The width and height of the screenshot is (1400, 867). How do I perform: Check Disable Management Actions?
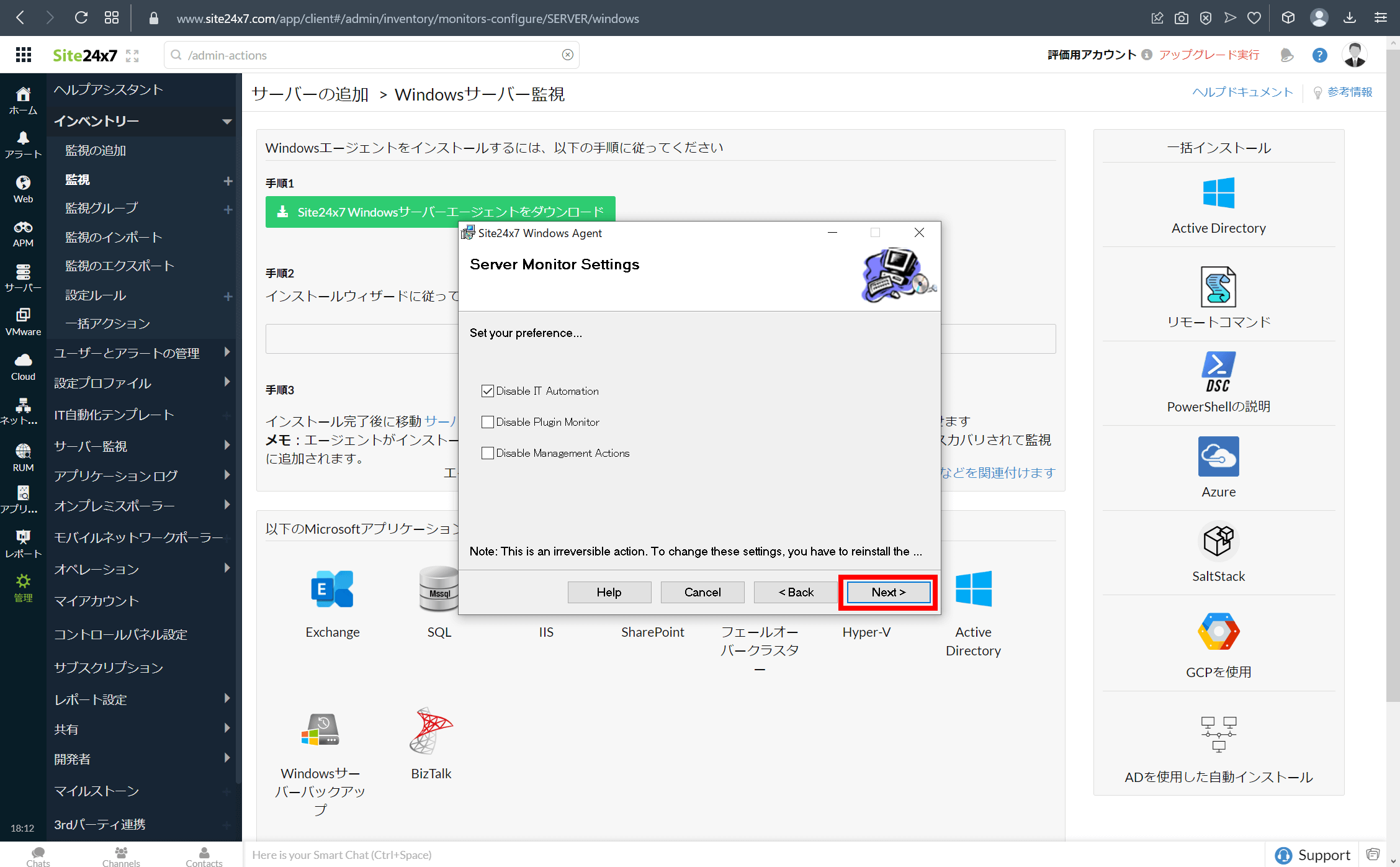tap(488, 453)
